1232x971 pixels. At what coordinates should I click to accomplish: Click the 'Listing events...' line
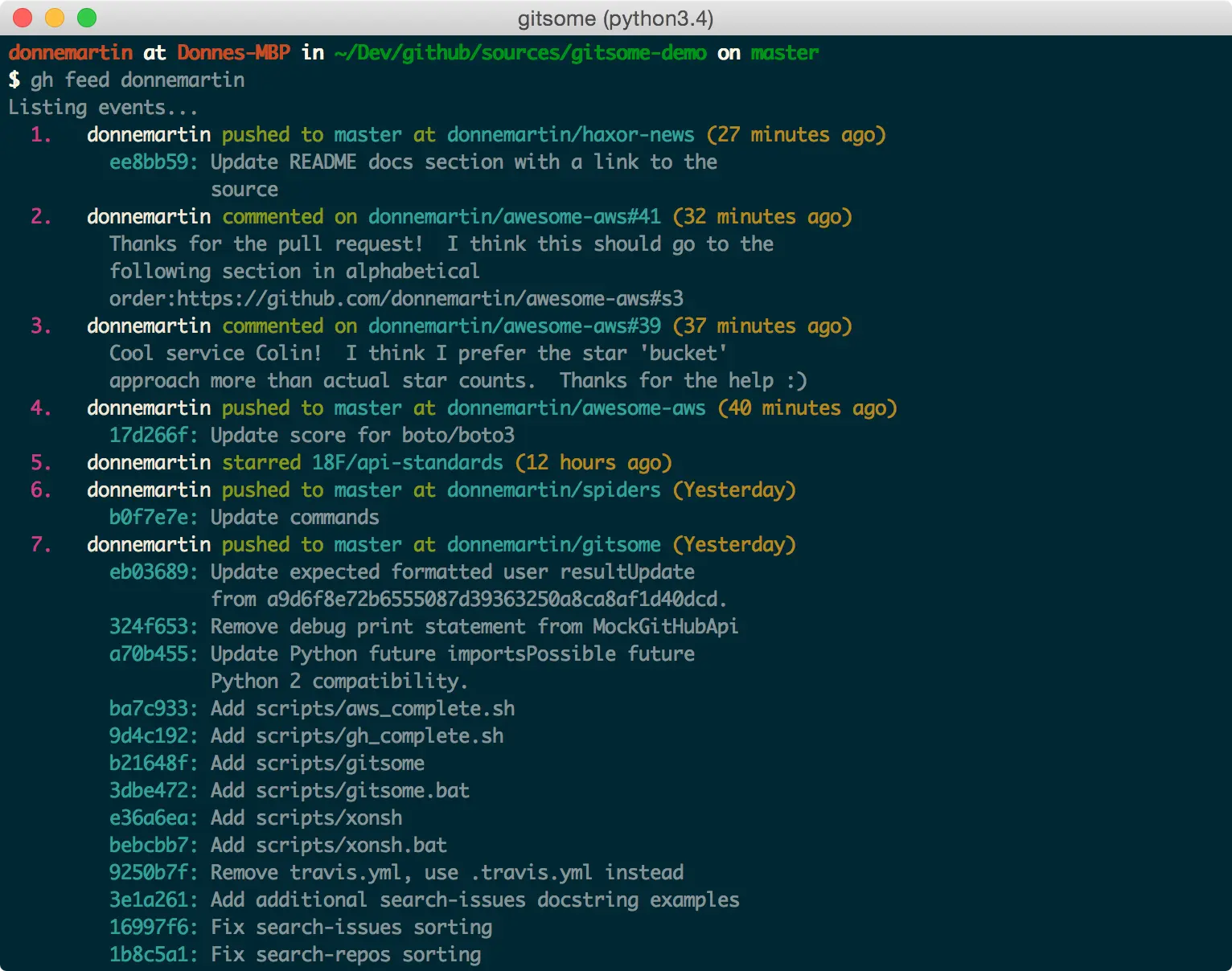[103, 107]
